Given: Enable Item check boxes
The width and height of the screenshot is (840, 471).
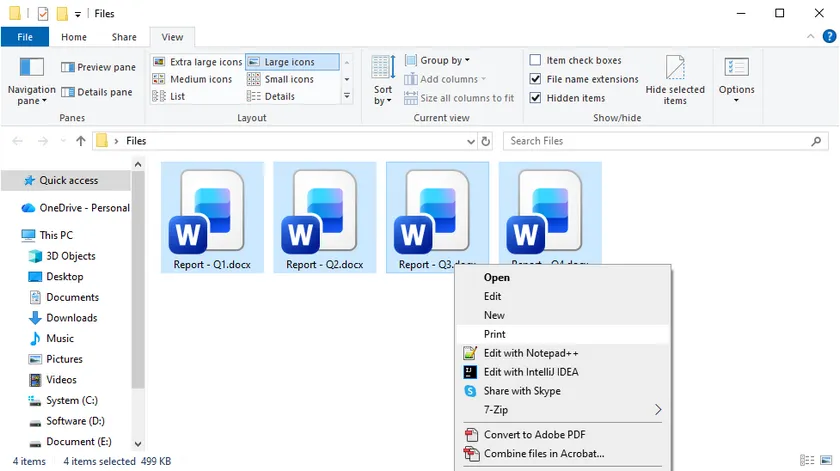Looking at the screenshot, I should pos(575,60).
